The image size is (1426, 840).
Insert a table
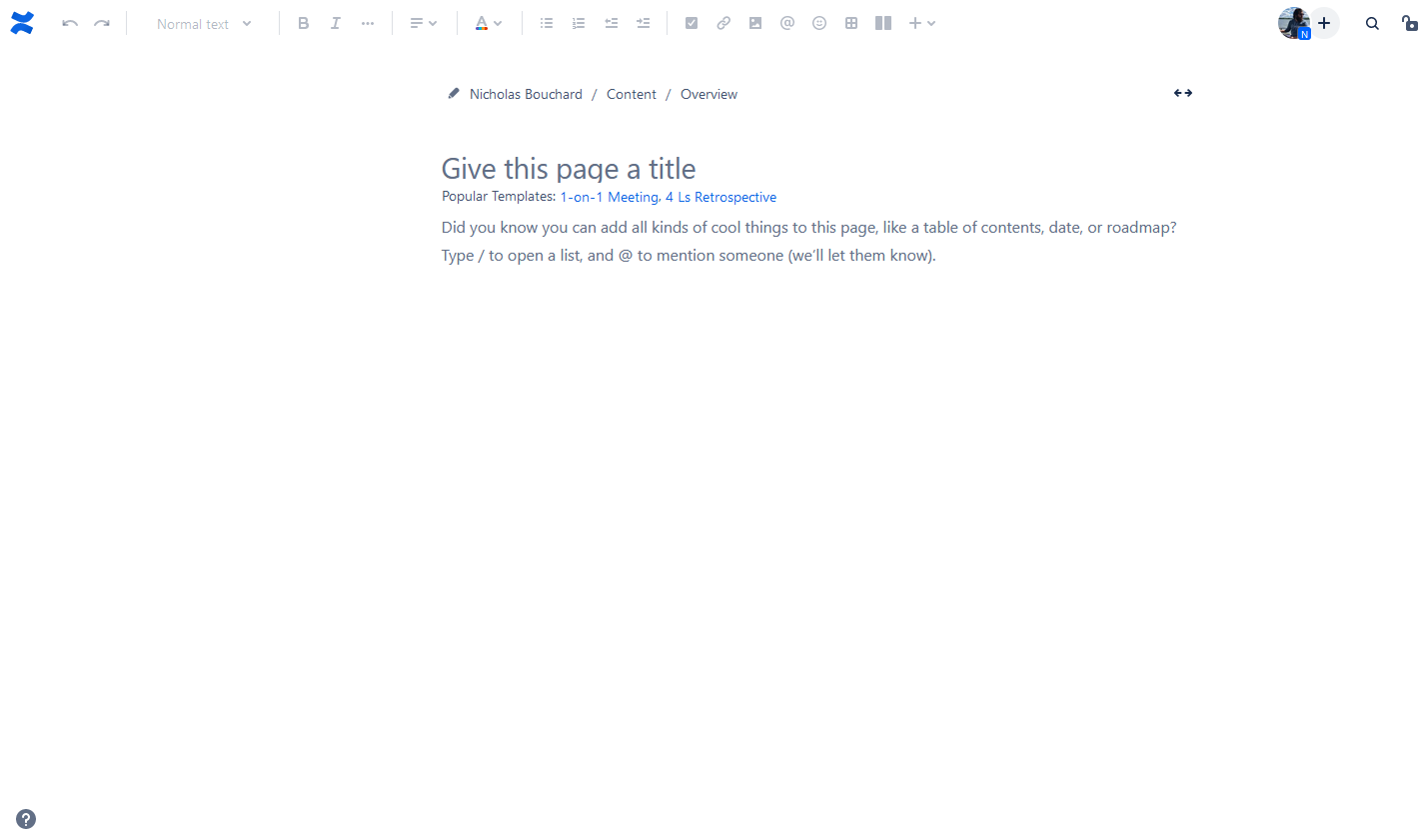(851, 23)
